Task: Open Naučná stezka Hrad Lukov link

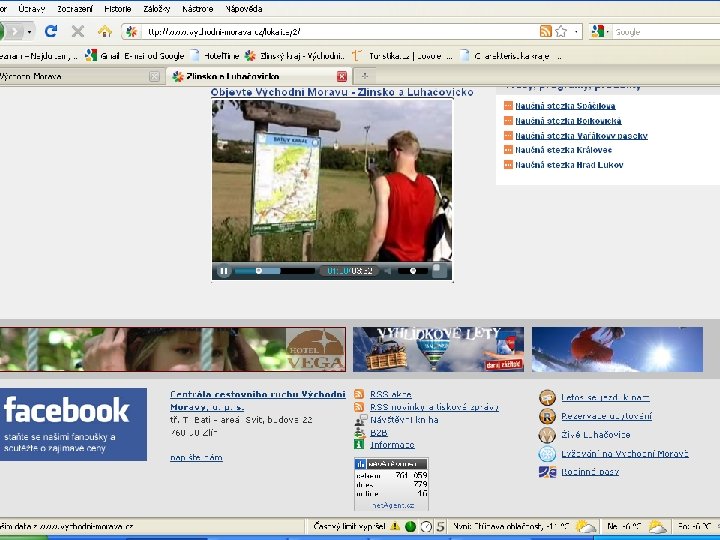Action: 569,165
